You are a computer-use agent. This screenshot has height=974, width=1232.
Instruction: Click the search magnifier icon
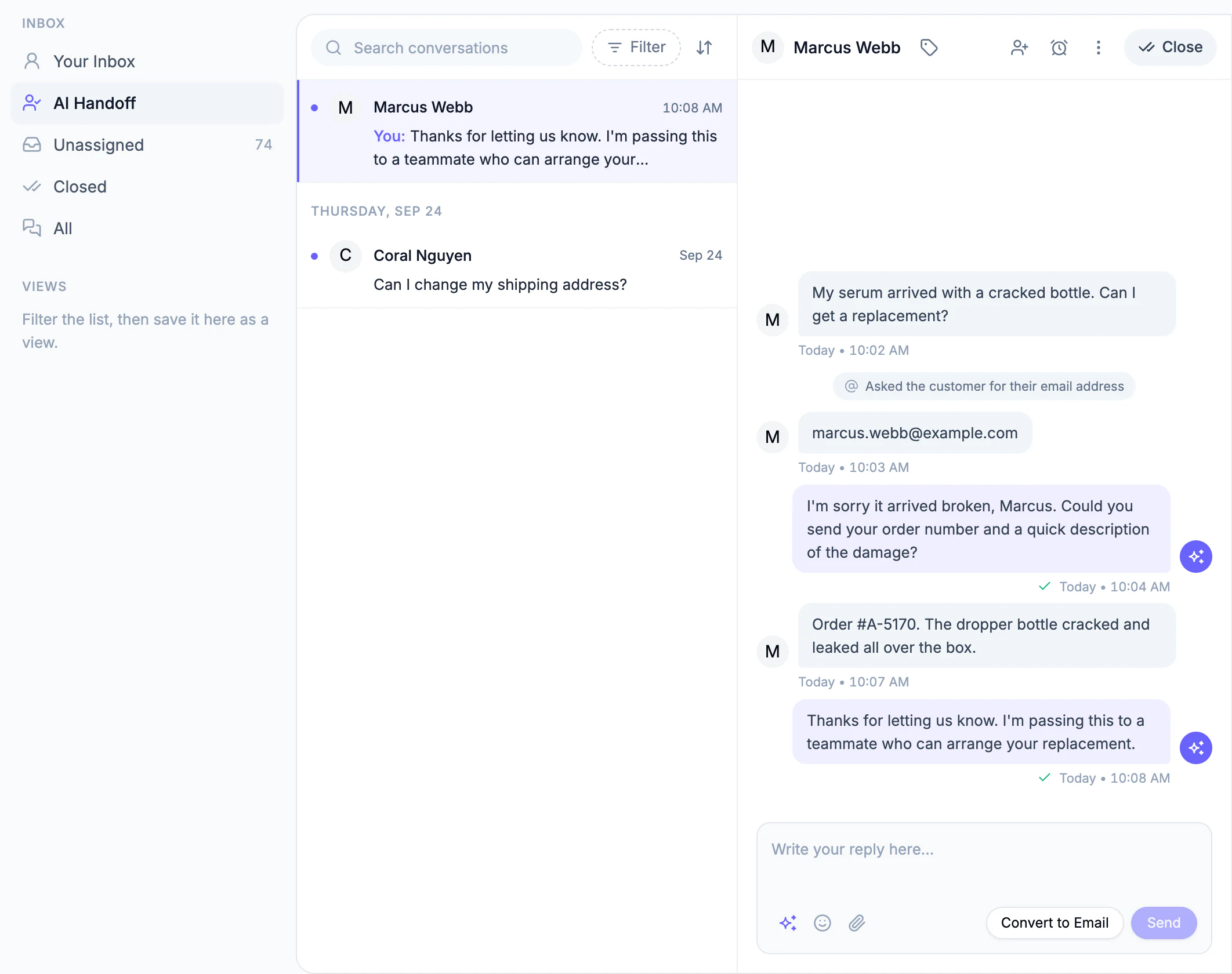pyautogui.click(x=334, y=48)
